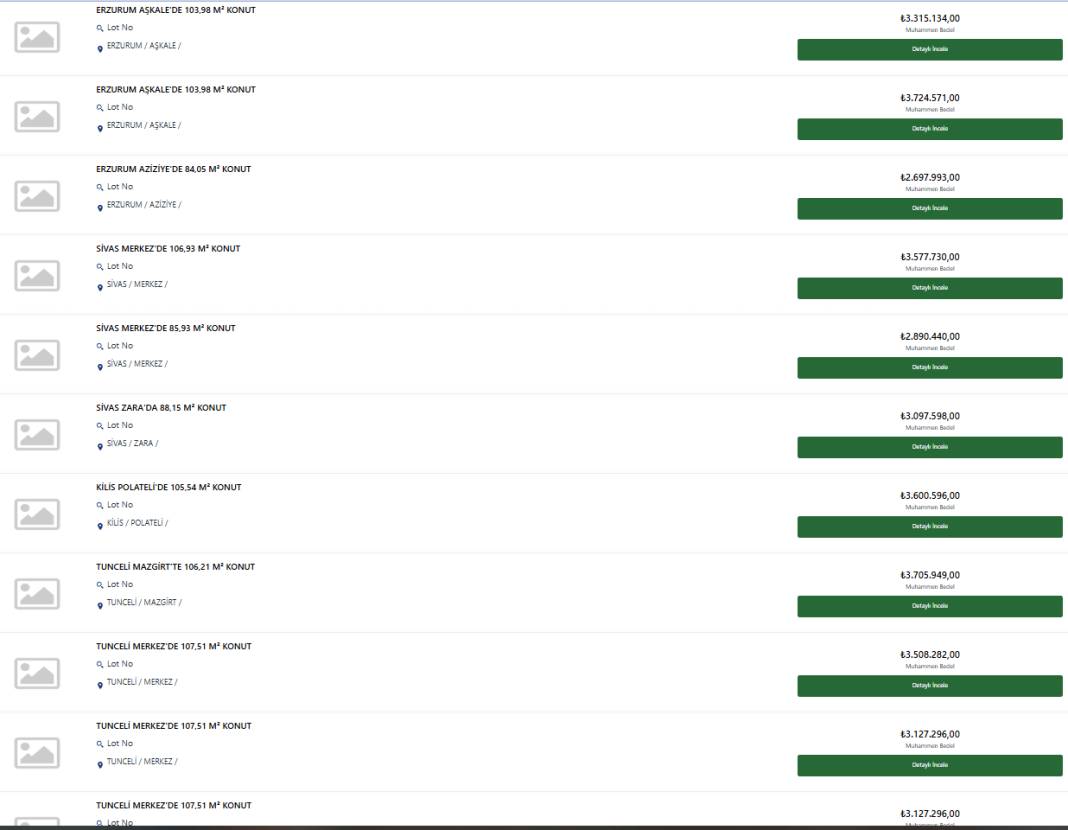
Task: Click the magnifier icon for Sivas Zara Lot No
Action: [x=99, y=426]
